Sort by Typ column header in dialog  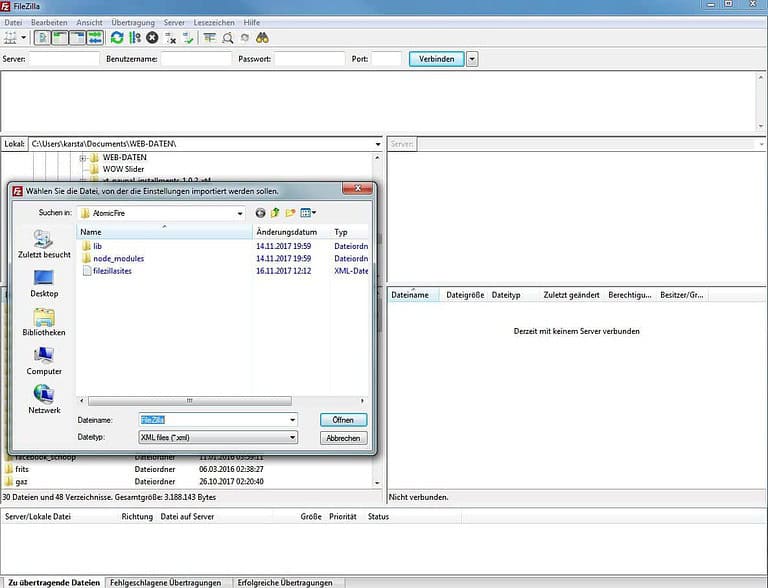[350, 232]
